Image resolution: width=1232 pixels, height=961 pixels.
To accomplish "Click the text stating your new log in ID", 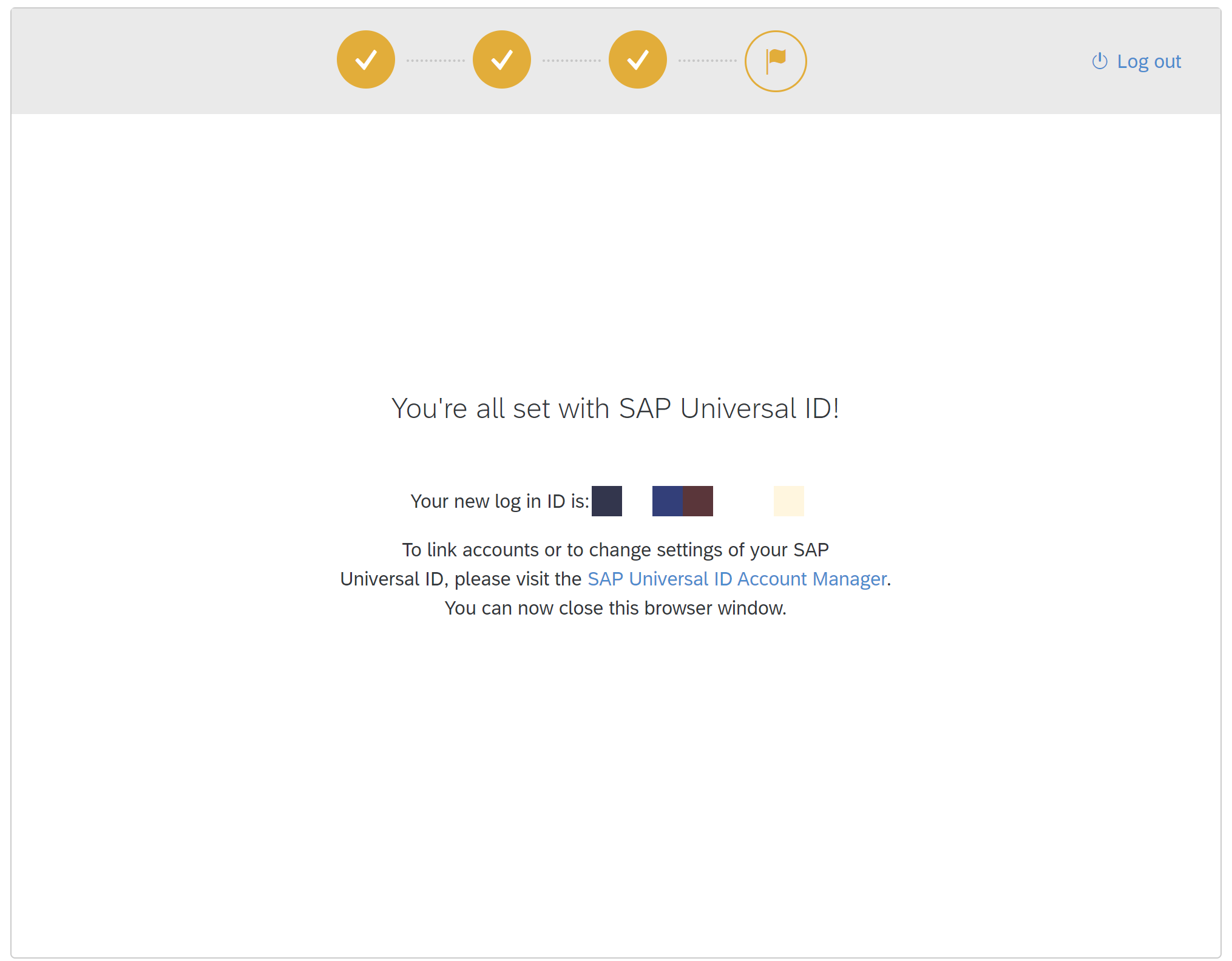I will click(x=500, y=501).
